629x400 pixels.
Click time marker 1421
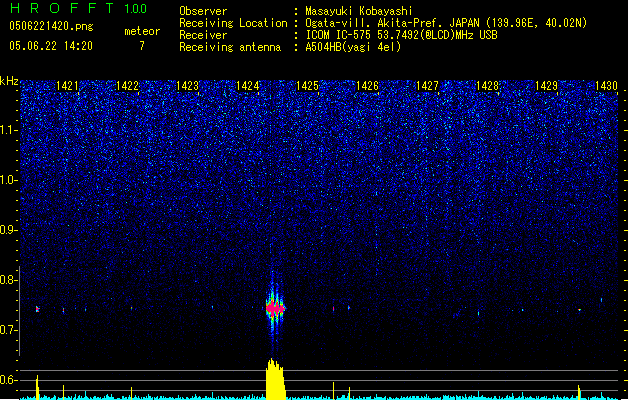(67, 85)
